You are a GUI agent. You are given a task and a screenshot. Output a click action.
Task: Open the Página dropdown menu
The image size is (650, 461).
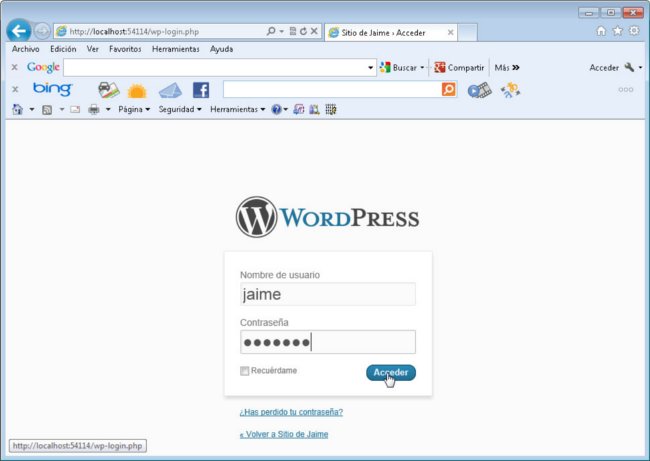coord(134,109)
